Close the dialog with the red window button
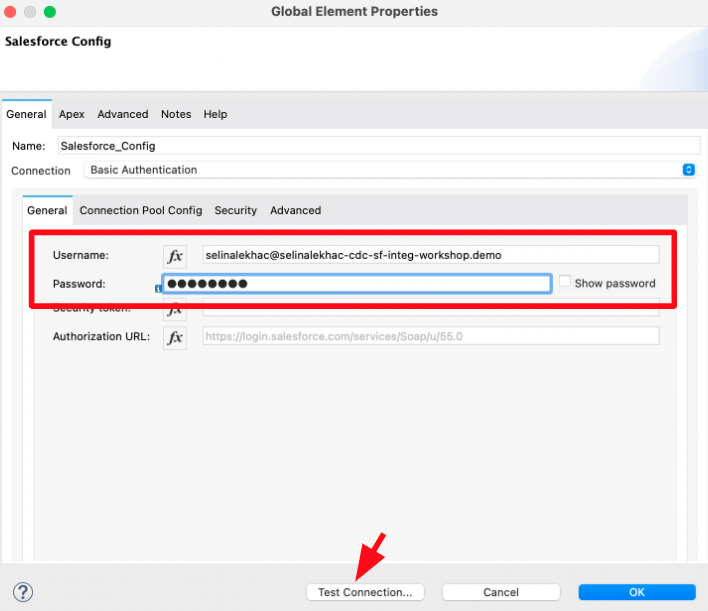The image size is (708, 611). 10,12
